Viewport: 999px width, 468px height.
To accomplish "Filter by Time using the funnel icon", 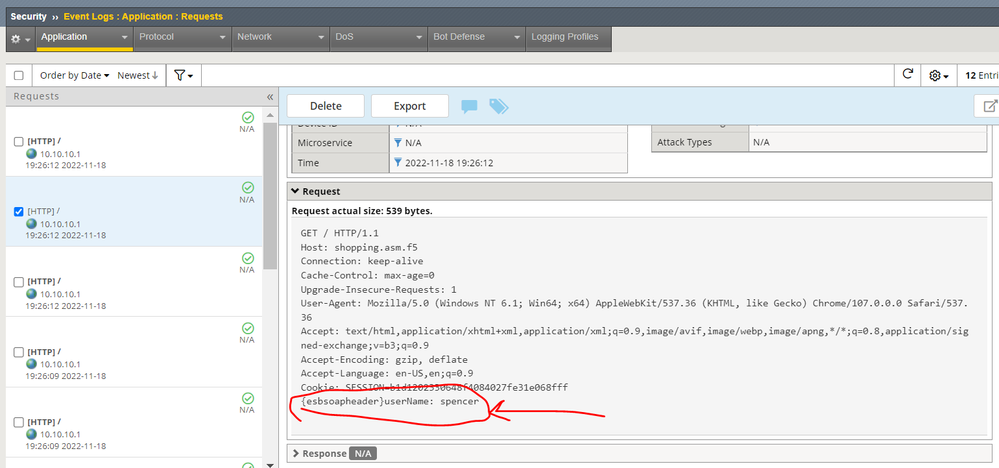I will pos(398,163).
